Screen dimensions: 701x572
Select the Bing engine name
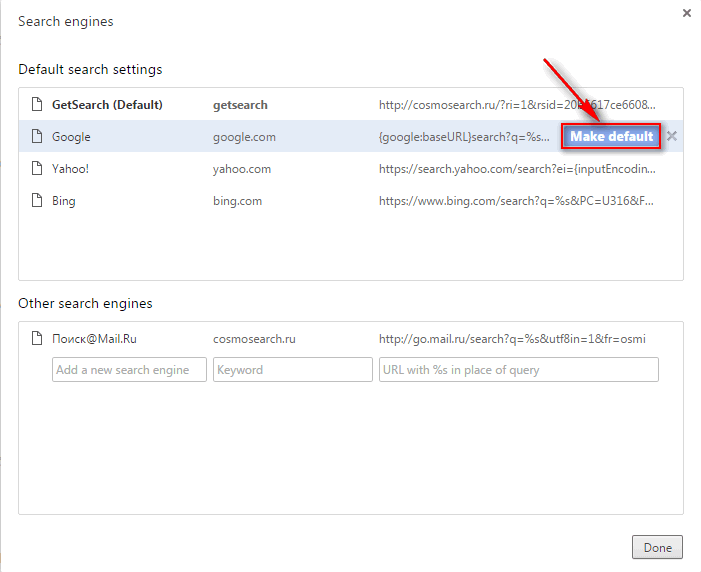(x=63, y=201)
